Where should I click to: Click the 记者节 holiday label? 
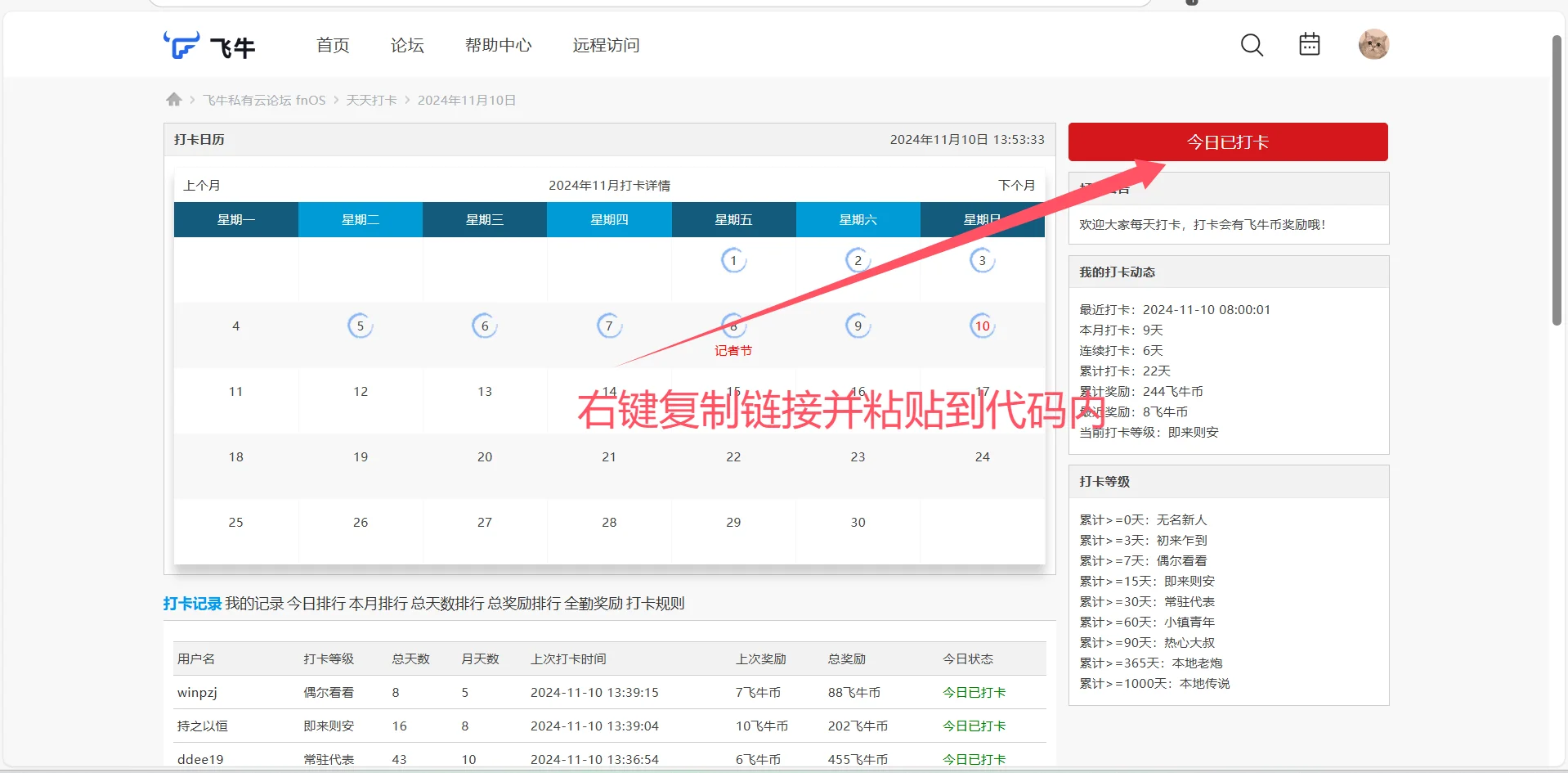tap(733, 351)
